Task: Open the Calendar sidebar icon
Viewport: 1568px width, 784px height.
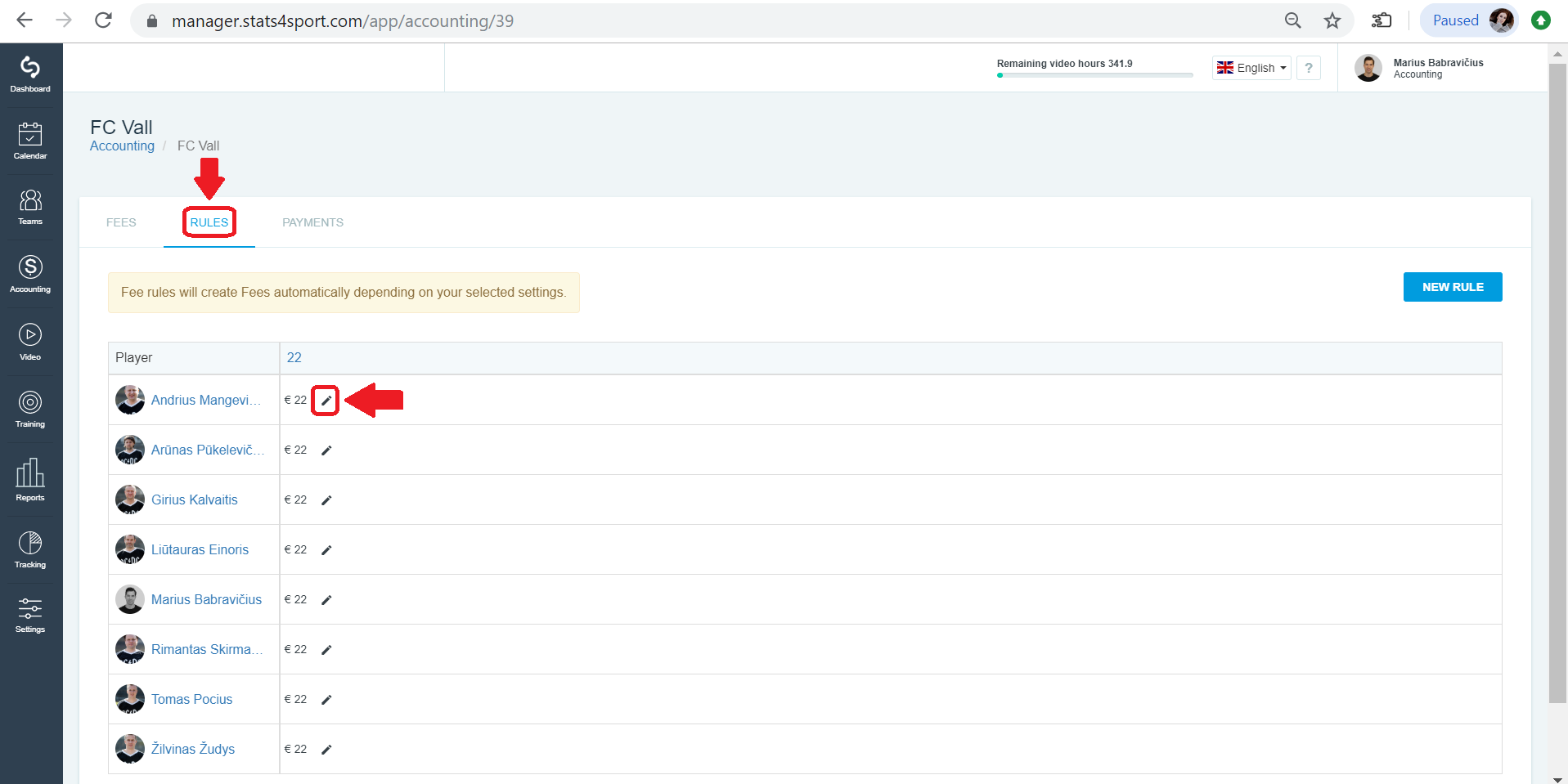Action: 30,141
